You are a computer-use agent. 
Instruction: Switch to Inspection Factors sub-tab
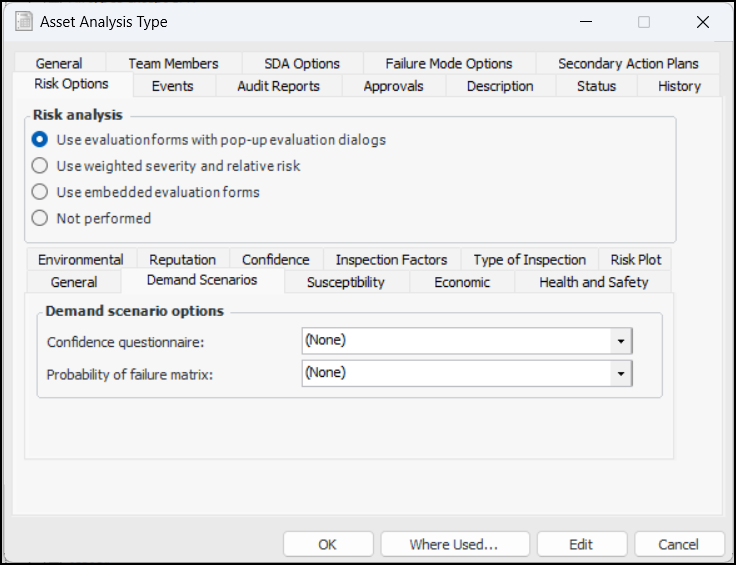(391, 259)
